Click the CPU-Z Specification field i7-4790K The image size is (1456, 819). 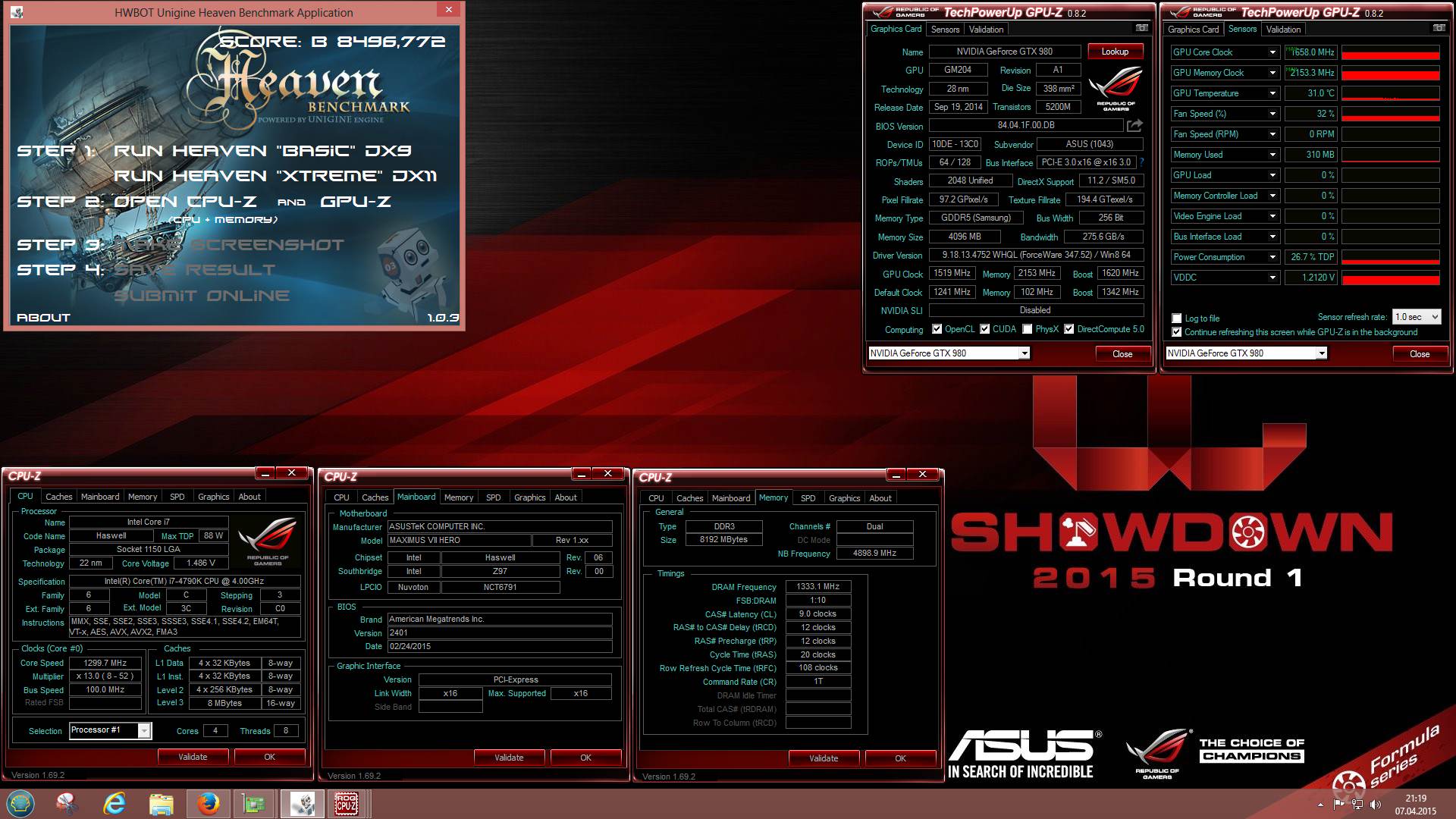click(184, 582)
